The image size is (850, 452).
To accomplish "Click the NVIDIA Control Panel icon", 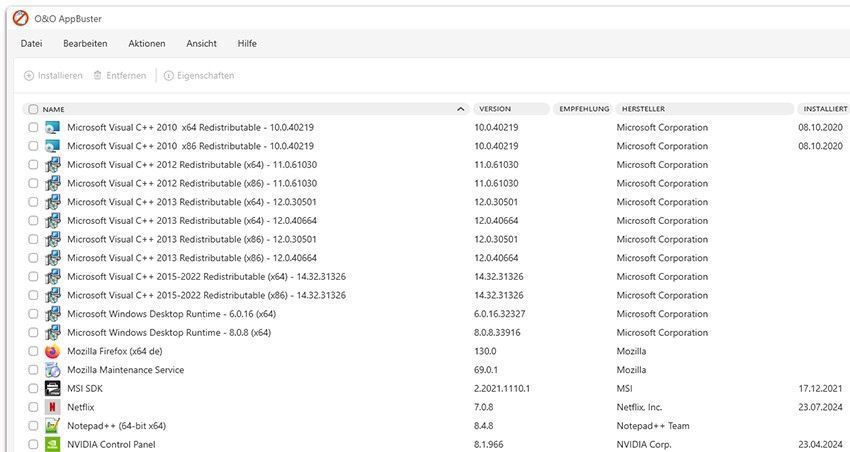I will (x=52, y=444).
